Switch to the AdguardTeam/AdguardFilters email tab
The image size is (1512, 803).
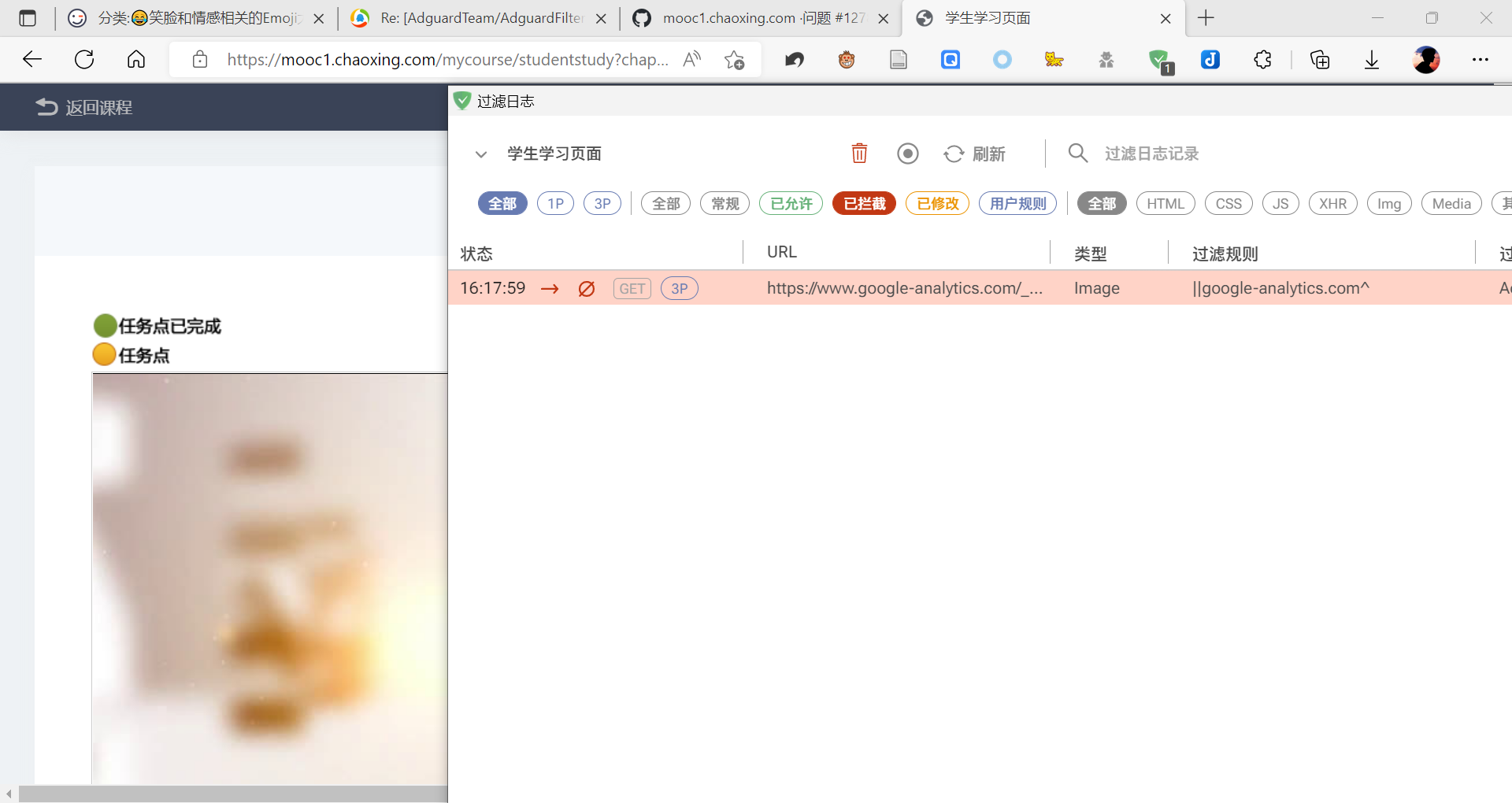[472, 17]
